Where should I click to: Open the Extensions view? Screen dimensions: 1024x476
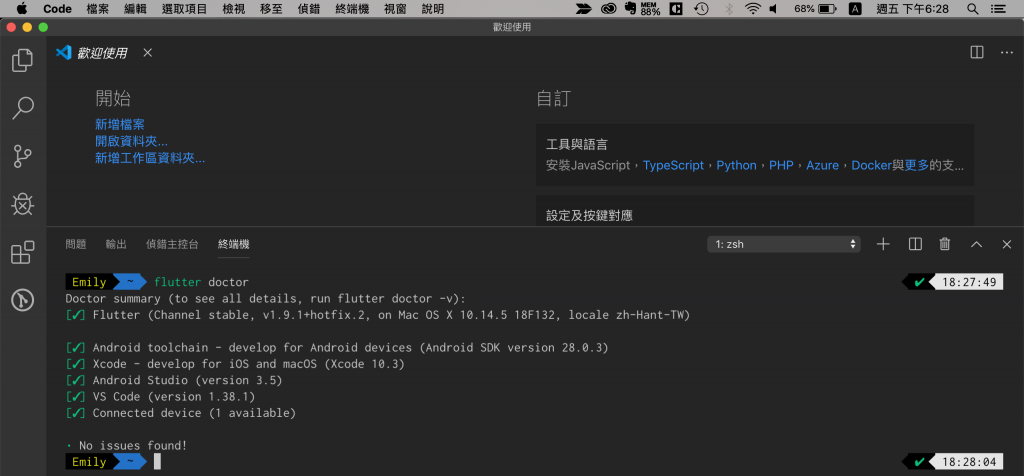[22, 252]
